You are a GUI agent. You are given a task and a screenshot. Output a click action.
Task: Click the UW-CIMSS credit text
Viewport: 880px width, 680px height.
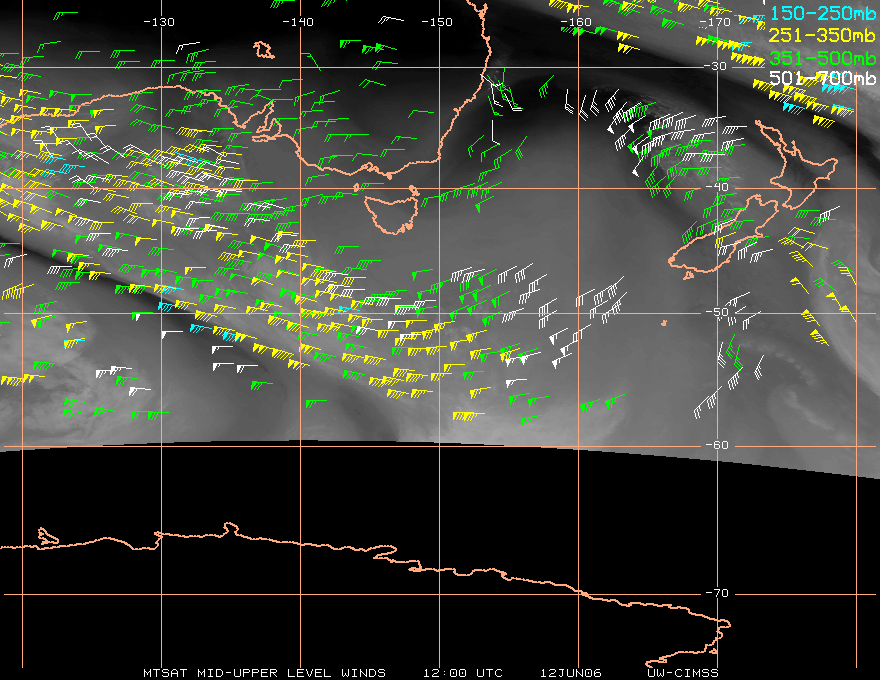click(x=682, y=673)
